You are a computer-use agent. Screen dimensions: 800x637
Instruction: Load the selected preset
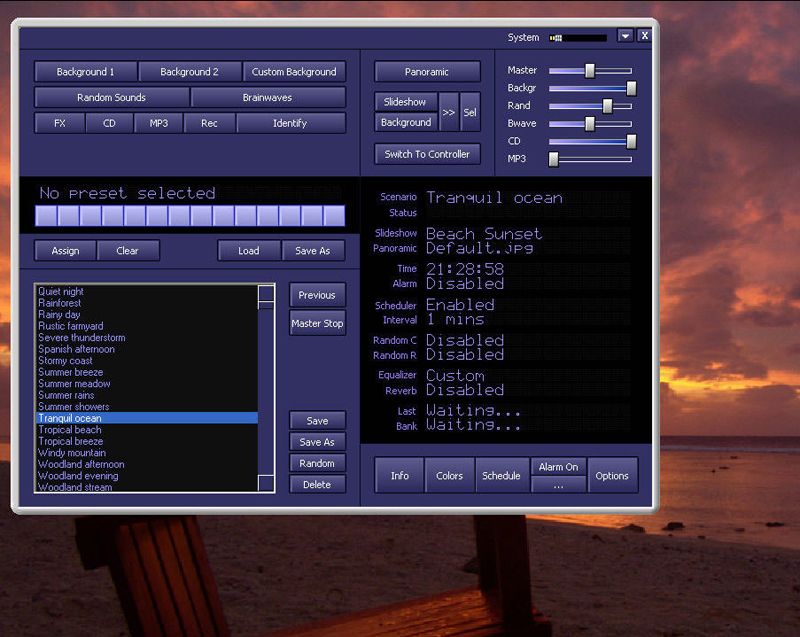coord(248,251)
